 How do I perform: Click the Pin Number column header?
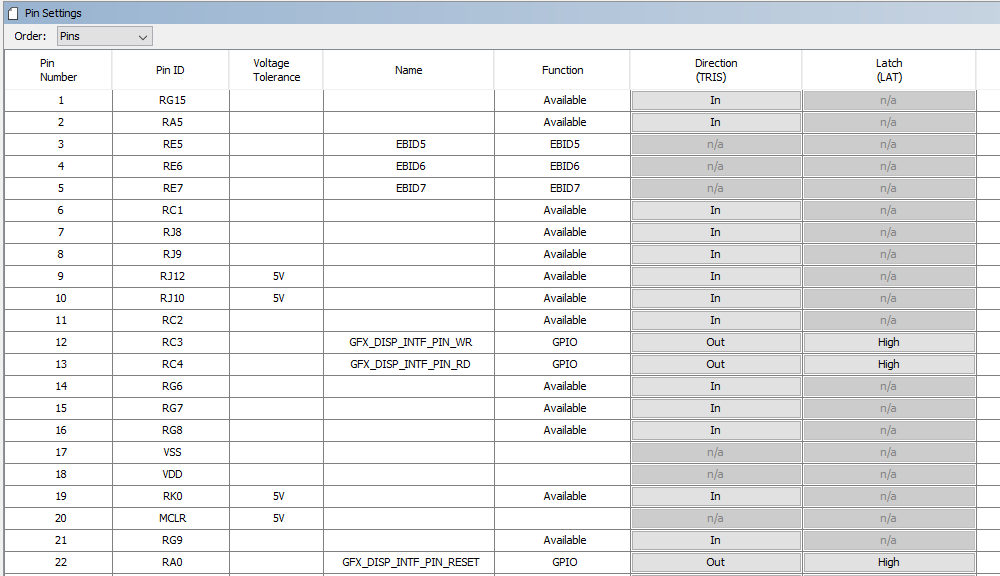tap(59, 70)
